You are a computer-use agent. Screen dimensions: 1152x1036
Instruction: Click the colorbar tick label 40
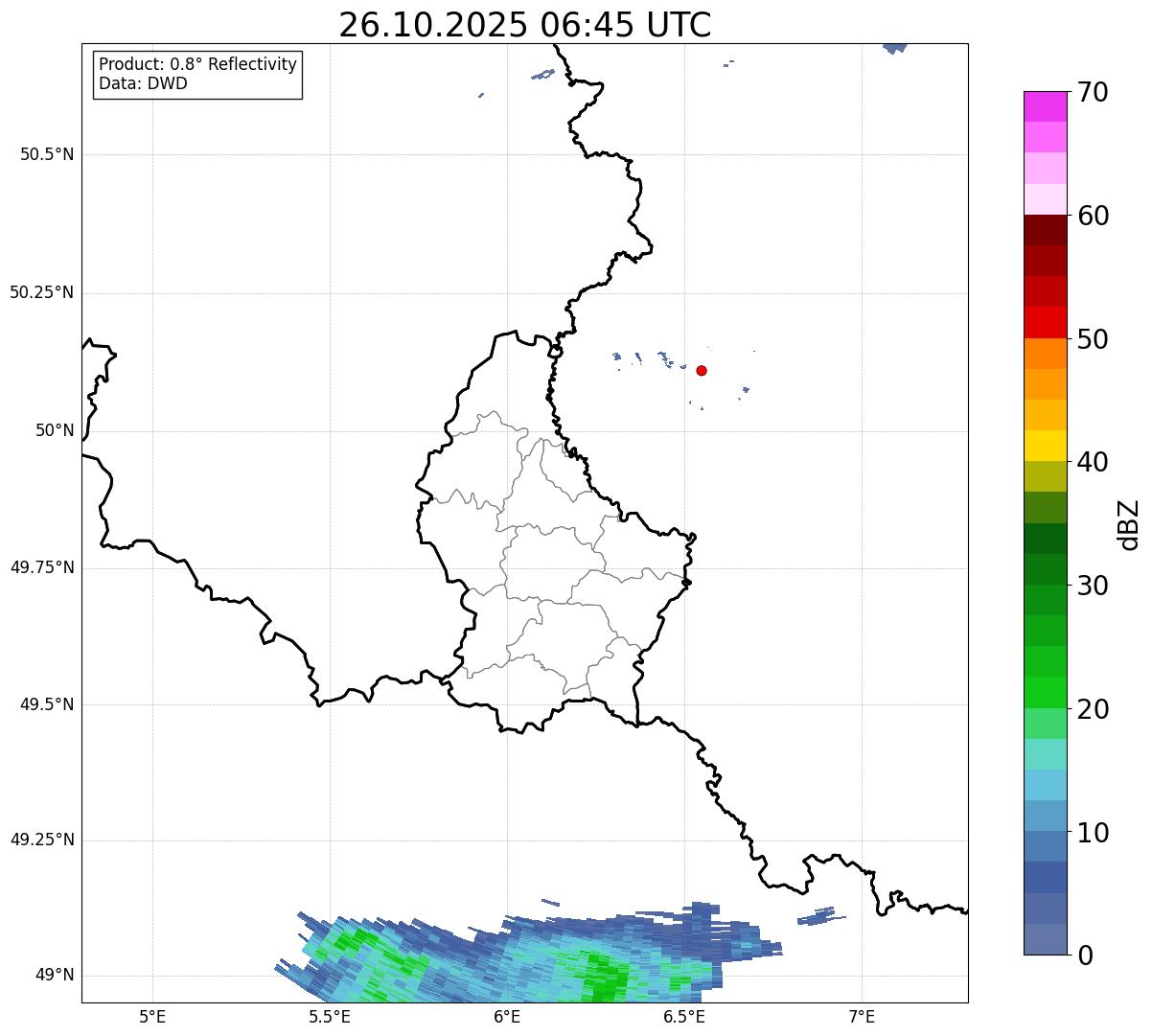(1093, 462)
